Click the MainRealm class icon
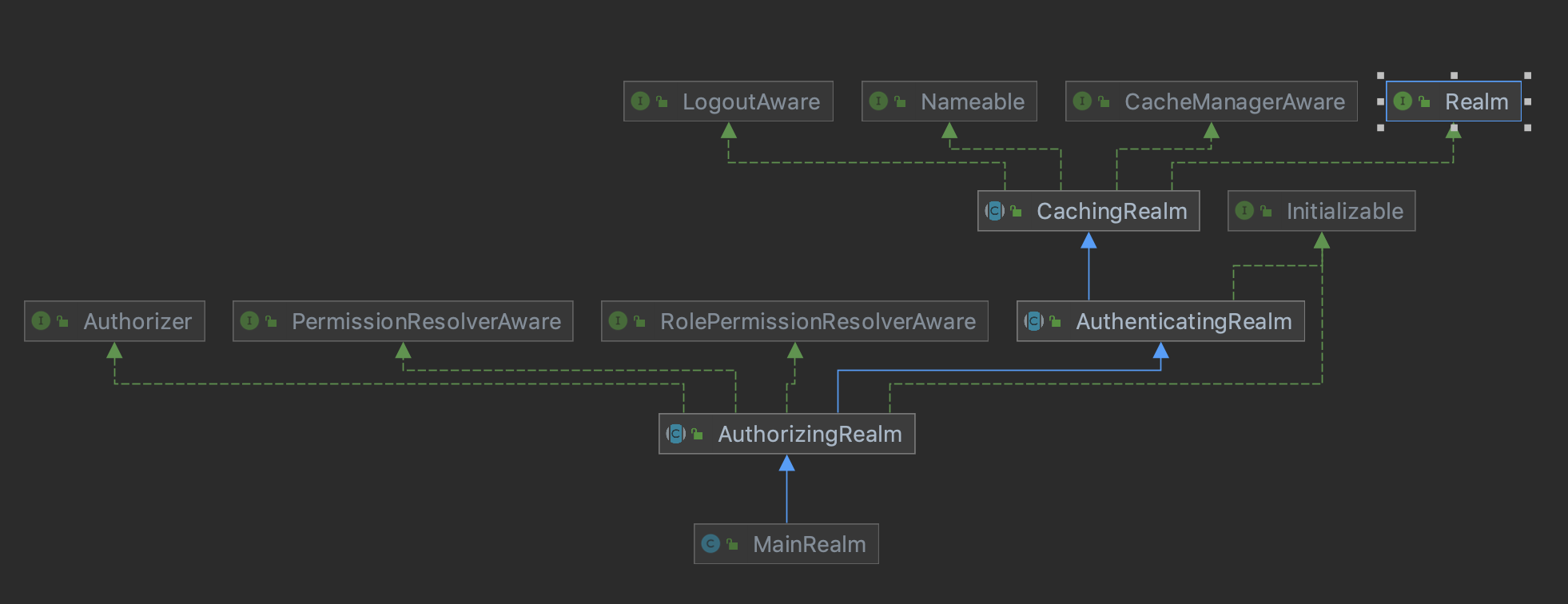Screen dimensions: 1568x604 coord(710,544)
